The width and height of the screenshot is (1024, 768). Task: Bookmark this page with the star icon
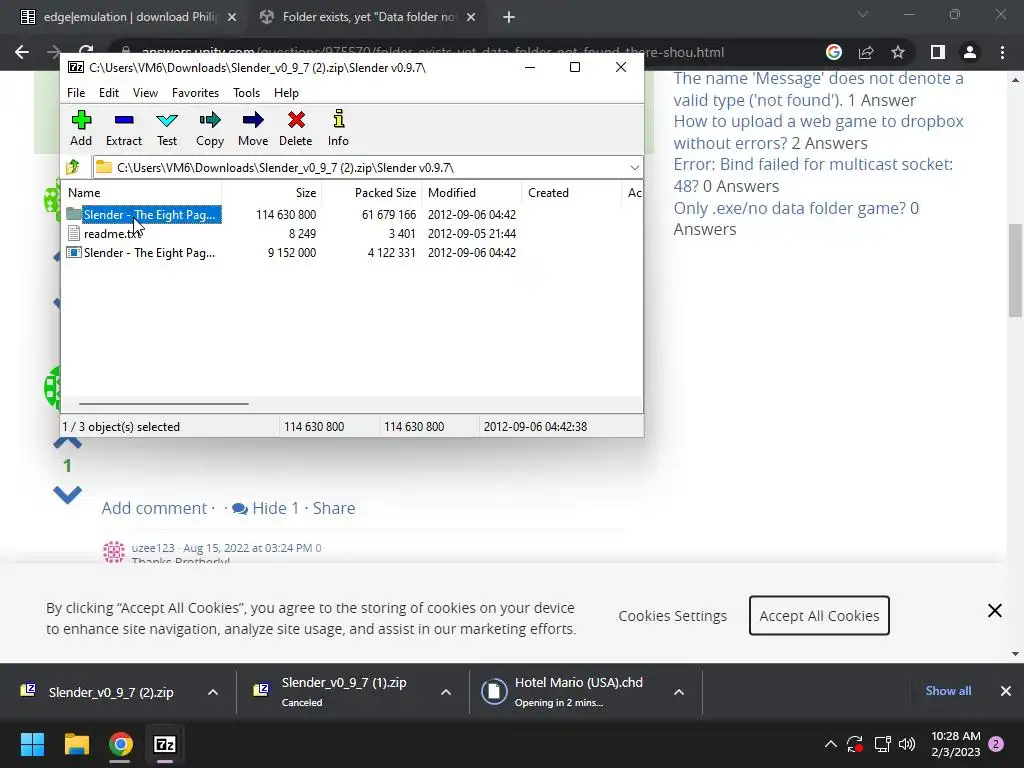(x=898, y=52)
